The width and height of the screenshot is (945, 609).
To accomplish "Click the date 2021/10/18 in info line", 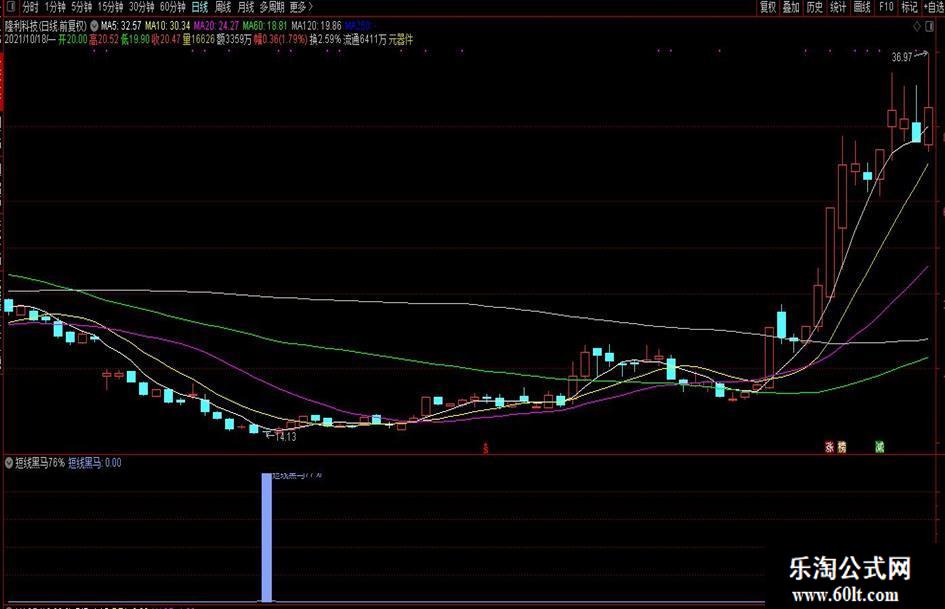I will pyautogui.click(x=26, y=40).
